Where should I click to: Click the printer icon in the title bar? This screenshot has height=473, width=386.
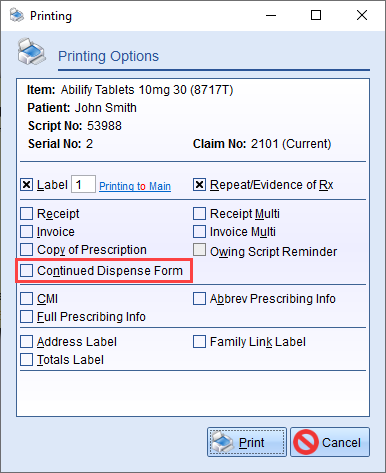pos(16,15)
